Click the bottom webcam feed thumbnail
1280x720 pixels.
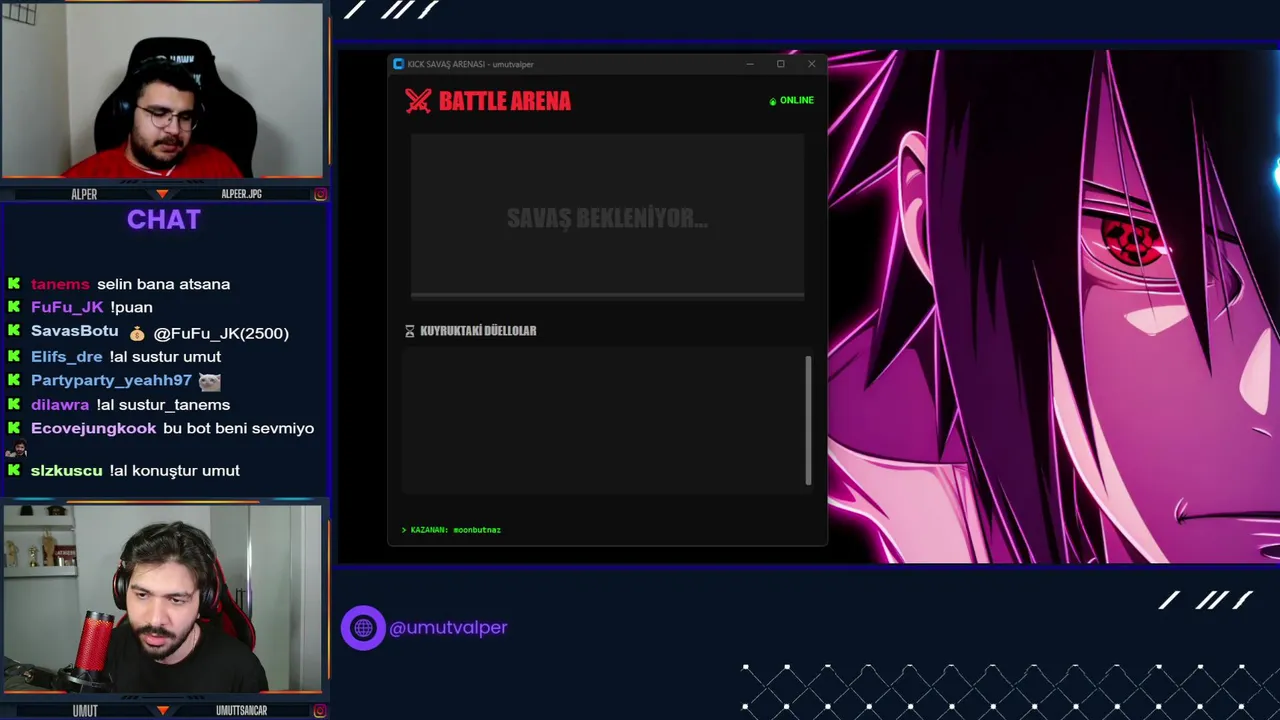(162, 599)
